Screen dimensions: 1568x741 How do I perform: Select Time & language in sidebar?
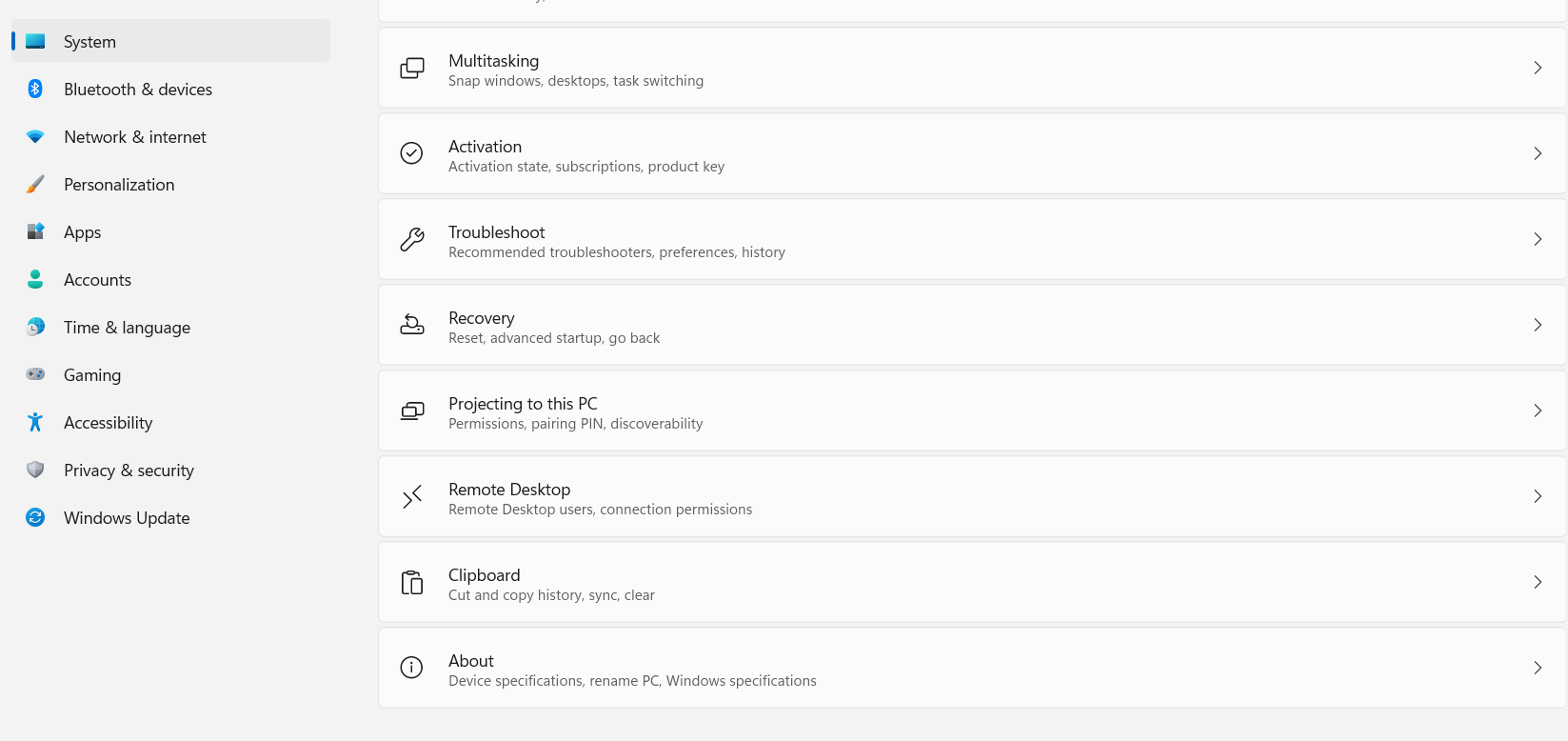(x=127, y=328)
